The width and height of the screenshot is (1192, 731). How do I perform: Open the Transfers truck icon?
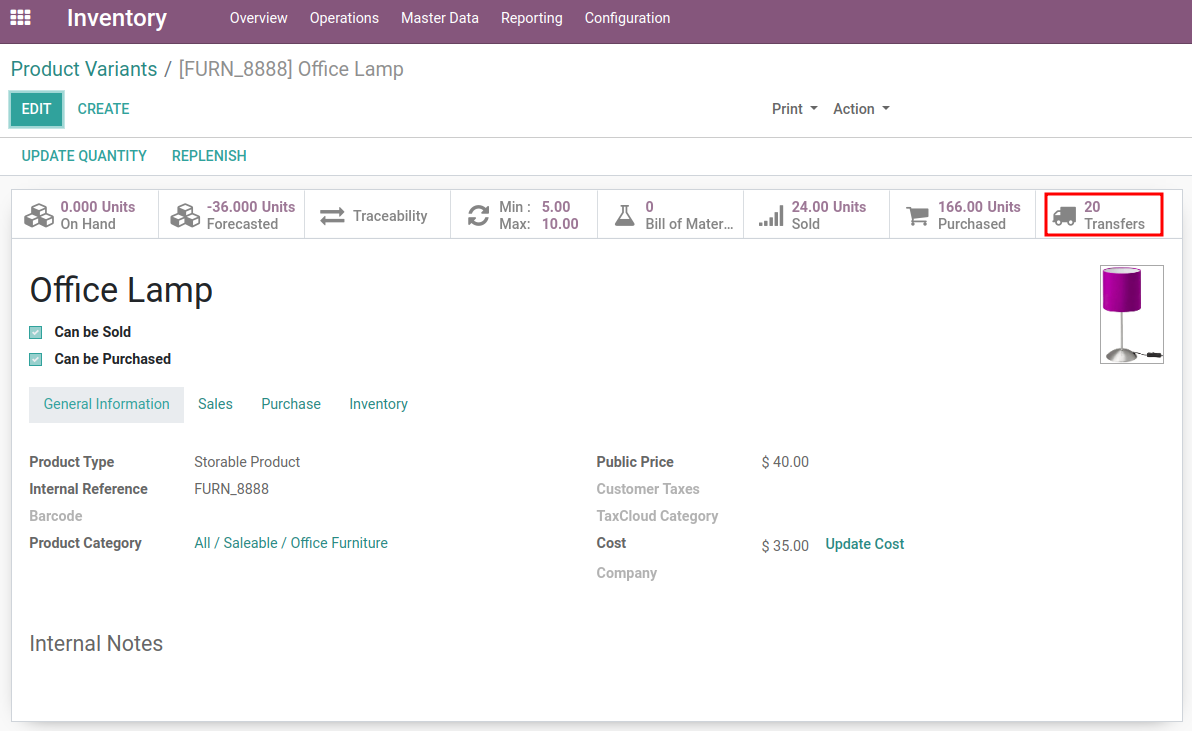click(x=1064, y=215)
